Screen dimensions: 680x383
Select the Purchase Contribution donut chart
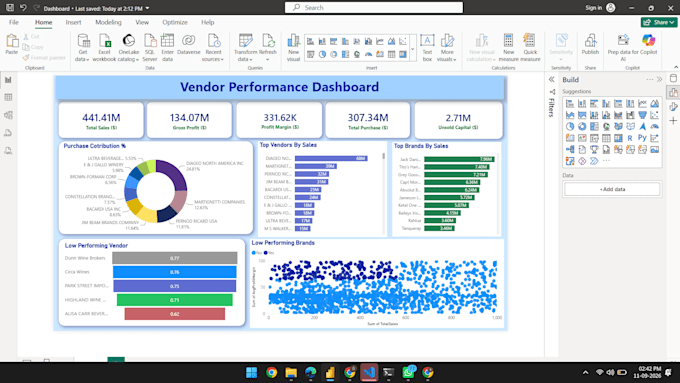[156, 191]
